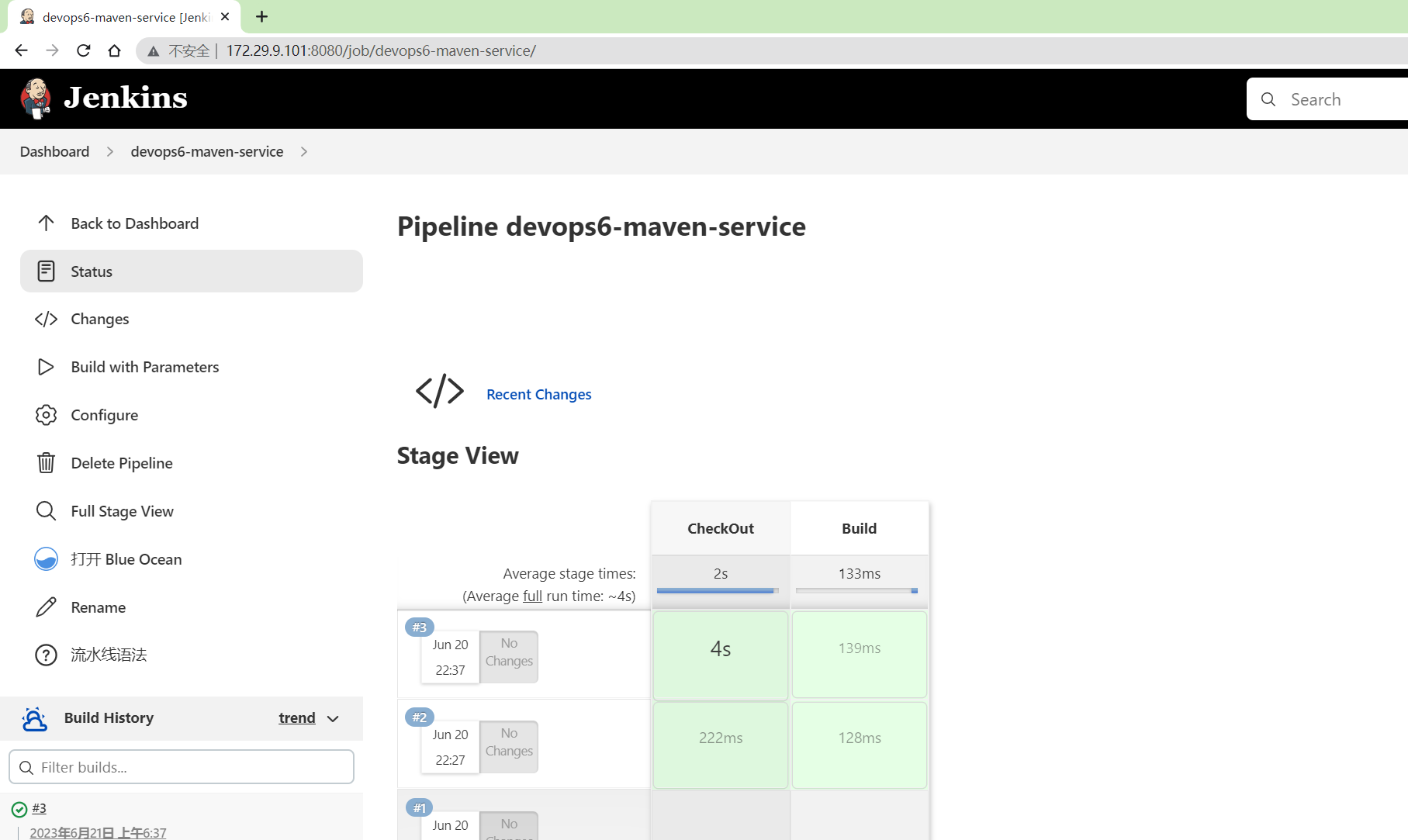The width and height of the screenshot is (1408, 840).
Task: Click the build #3 timestamp link
Action: tap(98, 832)
